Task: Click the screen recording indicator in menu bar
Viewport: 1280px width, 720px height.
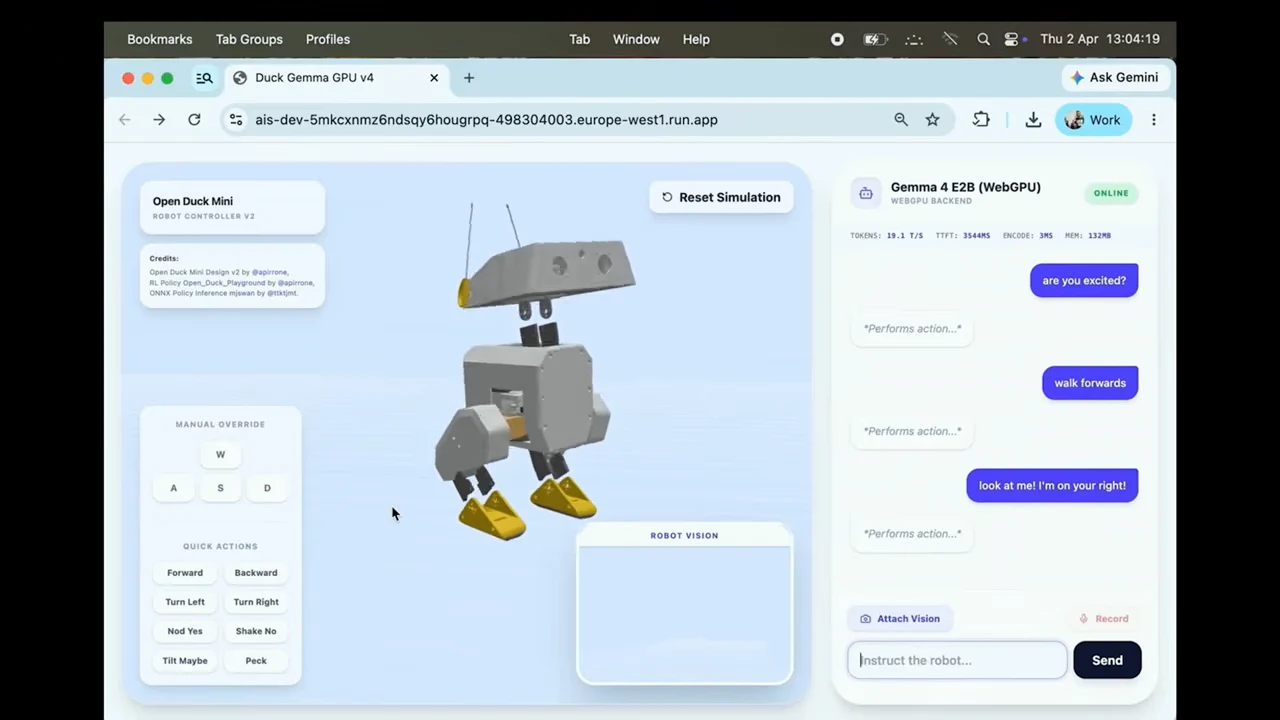Action: click(x=837, y=39)
